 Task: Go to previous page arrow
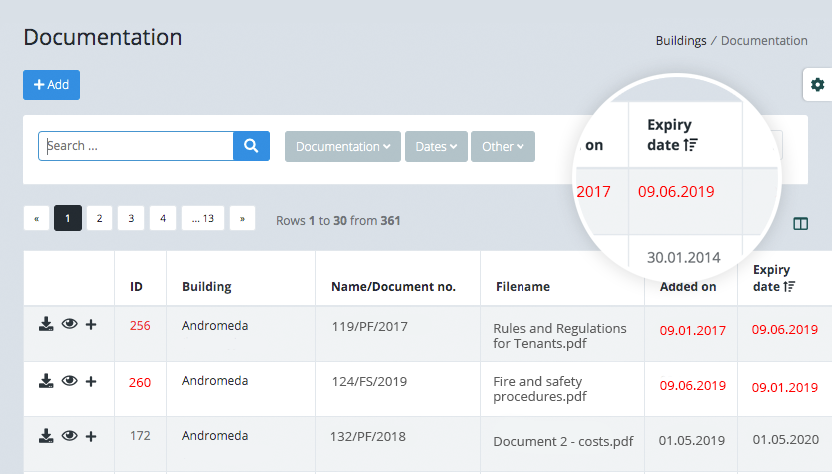click(x=37, y=218)
